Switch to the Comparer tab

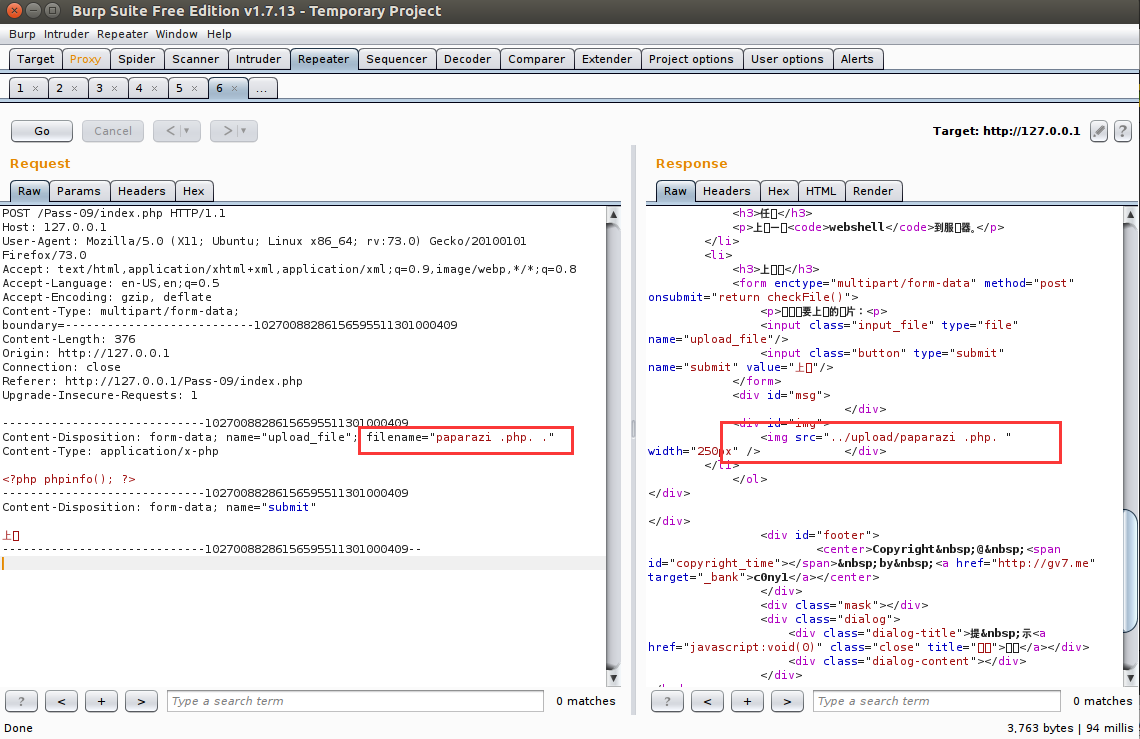point(537,59)
